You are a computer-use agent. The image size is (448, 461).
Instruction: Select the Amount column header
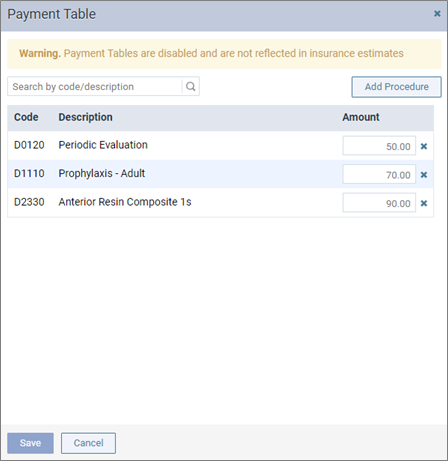(361, 117)
